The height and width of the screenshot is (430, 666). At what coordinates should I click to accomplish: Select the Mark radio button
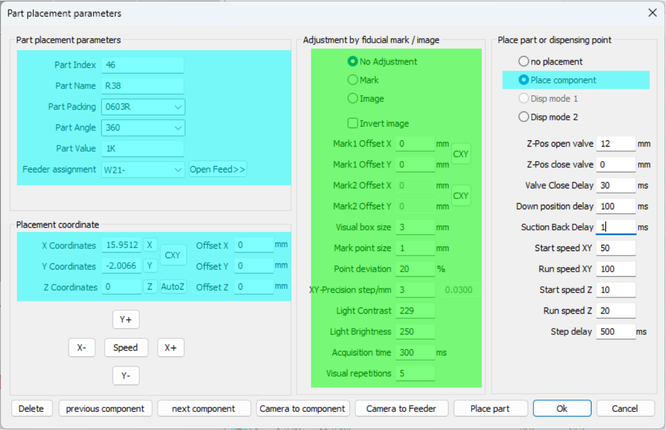click(x=352, y=80)
